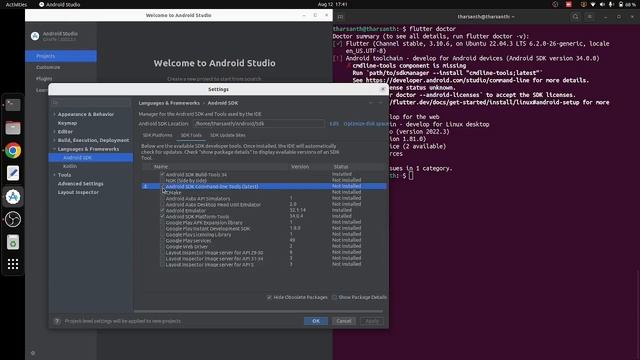The width and height of the screenshot is (640, 360).
Task: Expand Appearance & Behavior settings
Action: [54, 114]
